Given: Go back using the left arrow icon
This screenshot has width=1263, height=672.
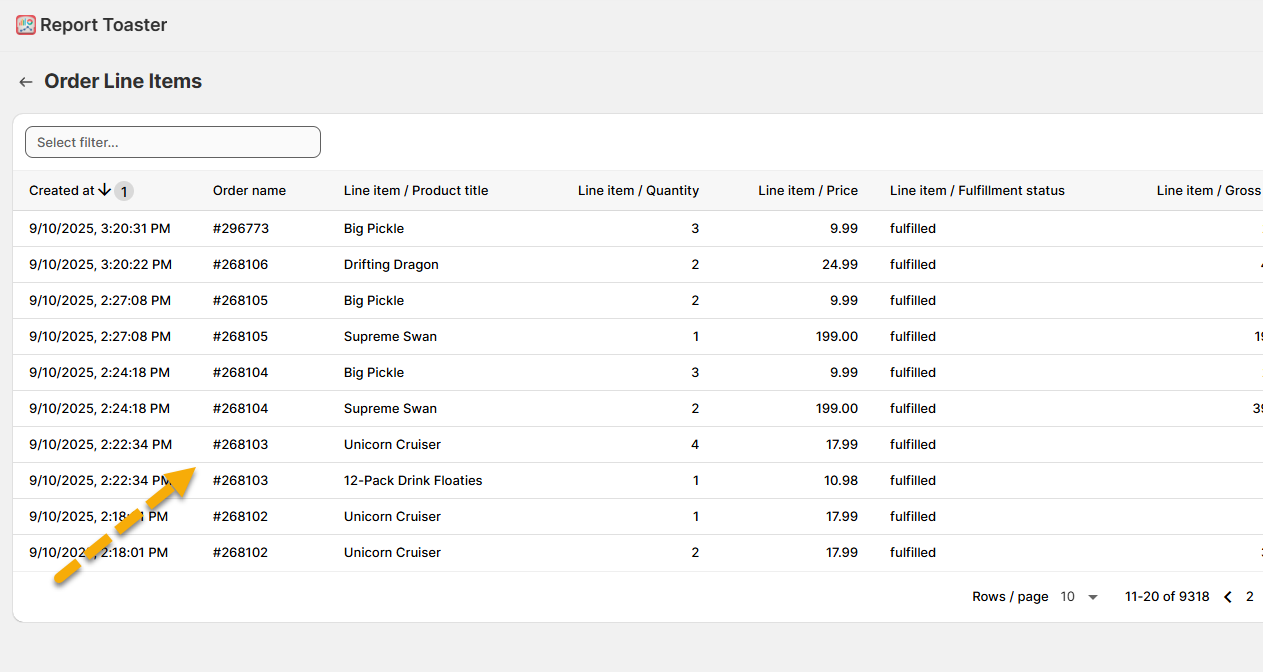Looking at the screenshot, I should click(x=26, y=82).
